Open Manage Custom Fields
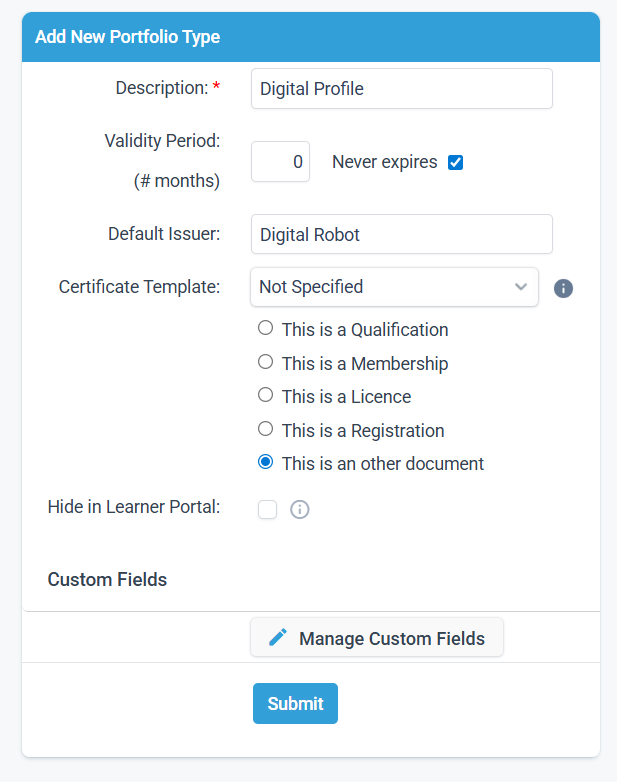The width and height of the screenshot is (617, 782). 377,637
